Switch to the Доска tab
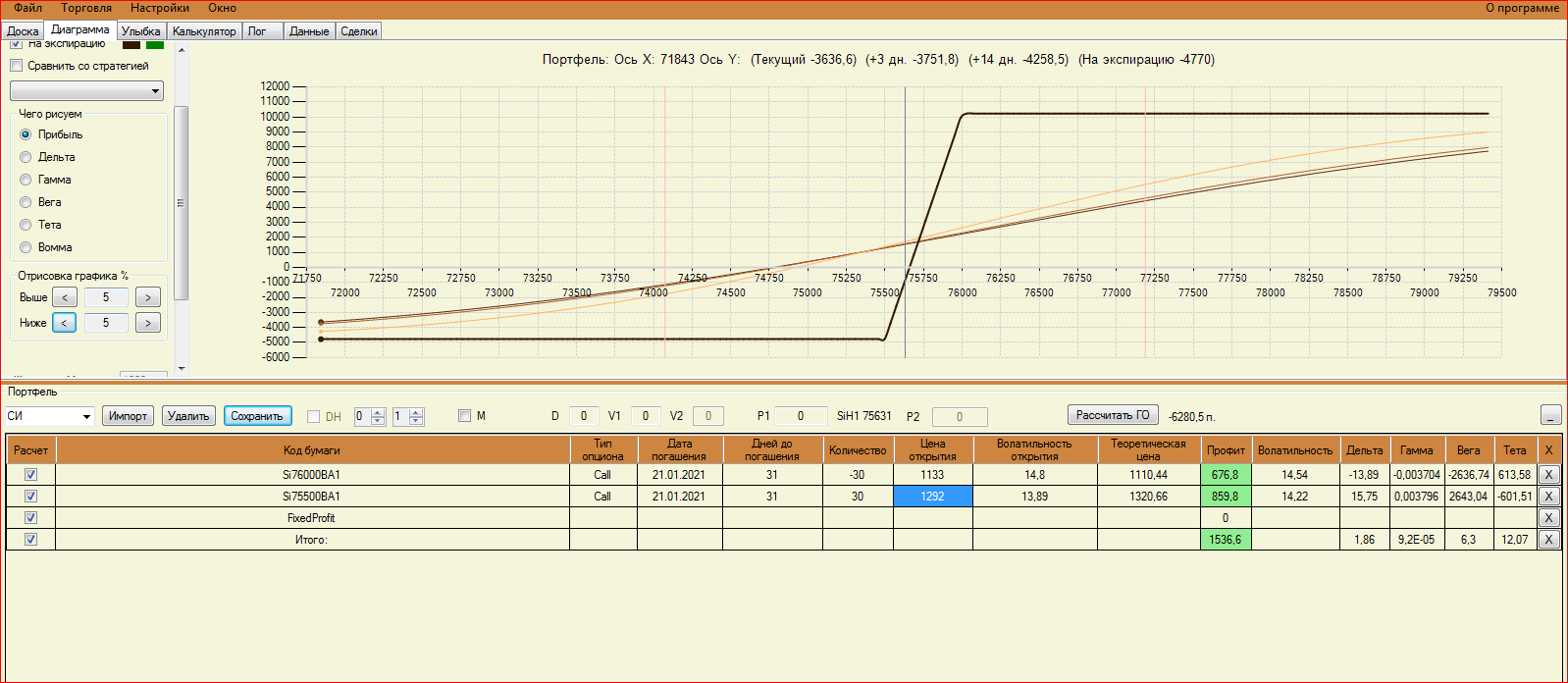 [x=23, y=31]
